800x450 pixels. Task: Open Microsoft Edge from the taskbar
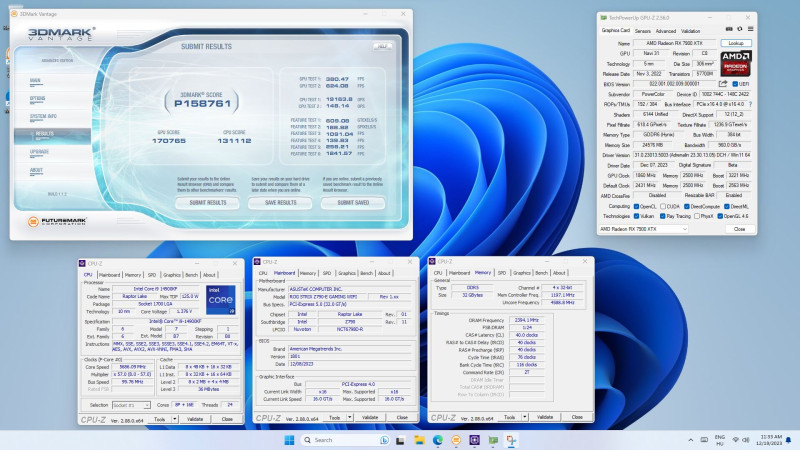438,440
